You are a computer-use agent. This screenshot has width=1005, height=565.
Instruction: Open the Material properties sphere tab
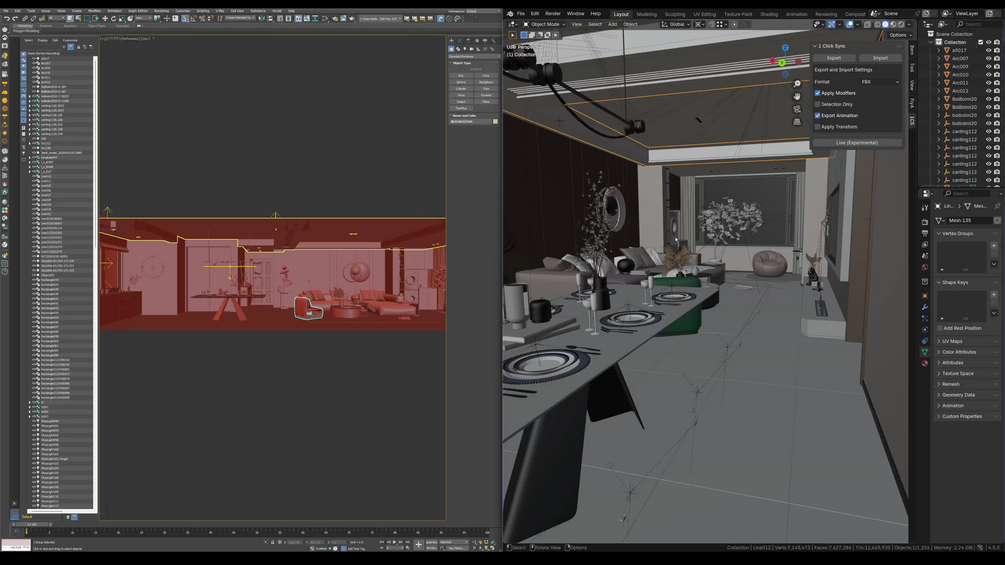[x=924, y=363]
